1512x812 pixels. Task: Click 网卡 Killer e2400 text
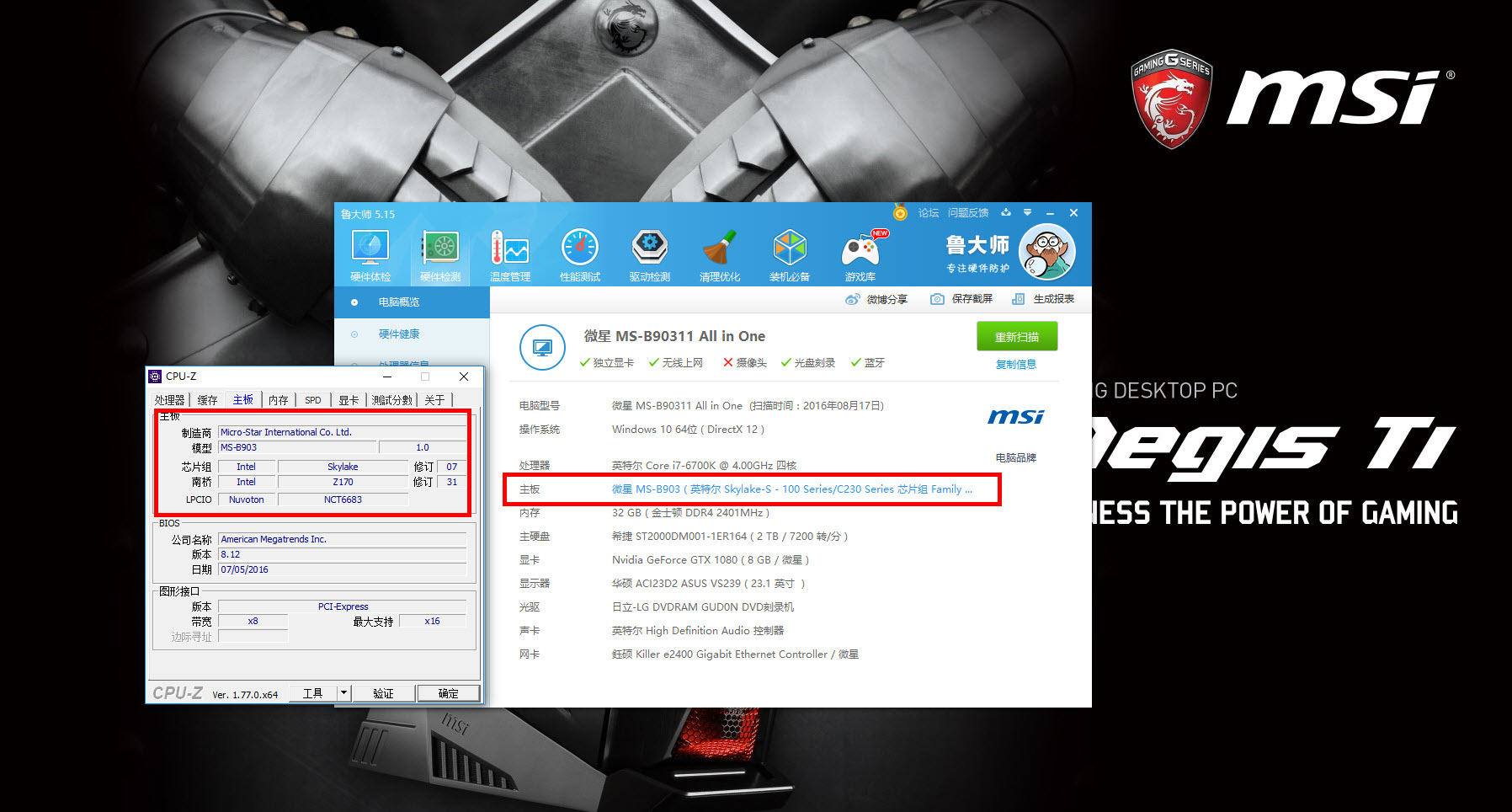click(x=735, y=654)
